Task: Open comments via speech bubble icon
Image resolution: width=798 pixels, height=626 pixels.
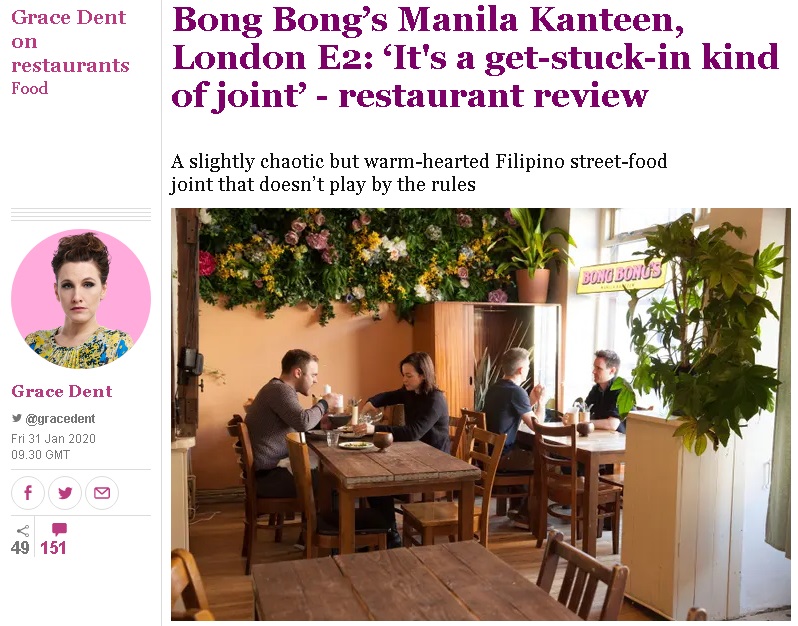Action: click(59, 529)
